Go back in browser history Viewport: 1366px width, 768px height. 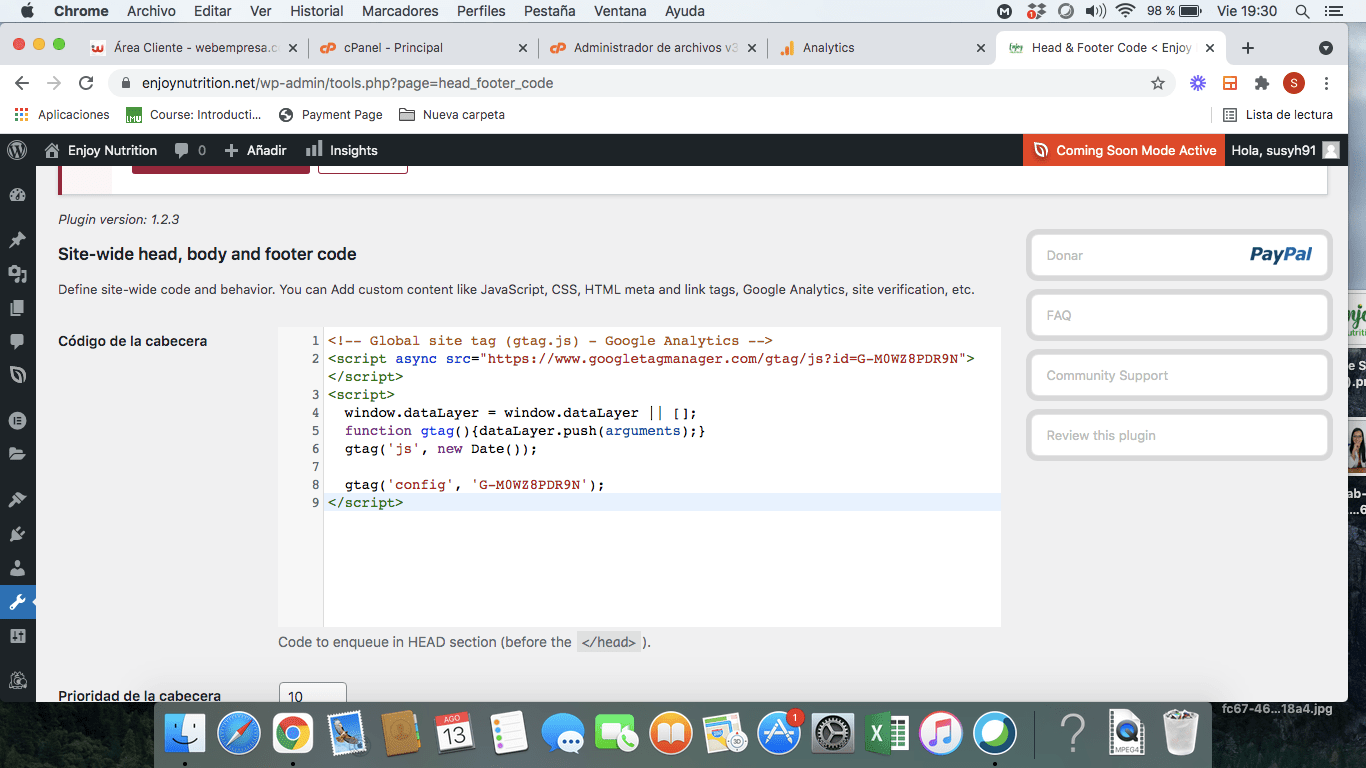pos(22,83)
